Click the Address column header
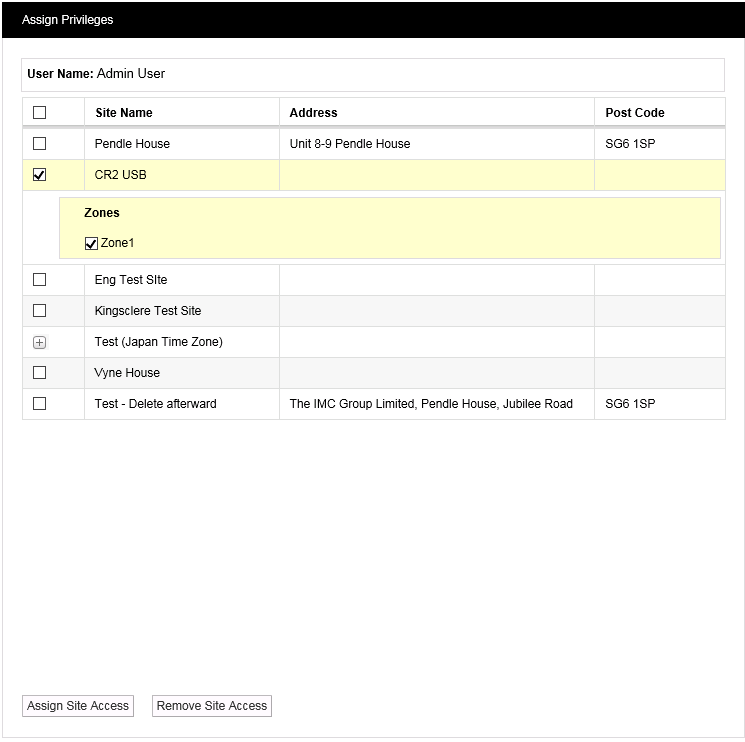Screen dimensions: 745x742 pyautogui.click(x=314, y=113)
